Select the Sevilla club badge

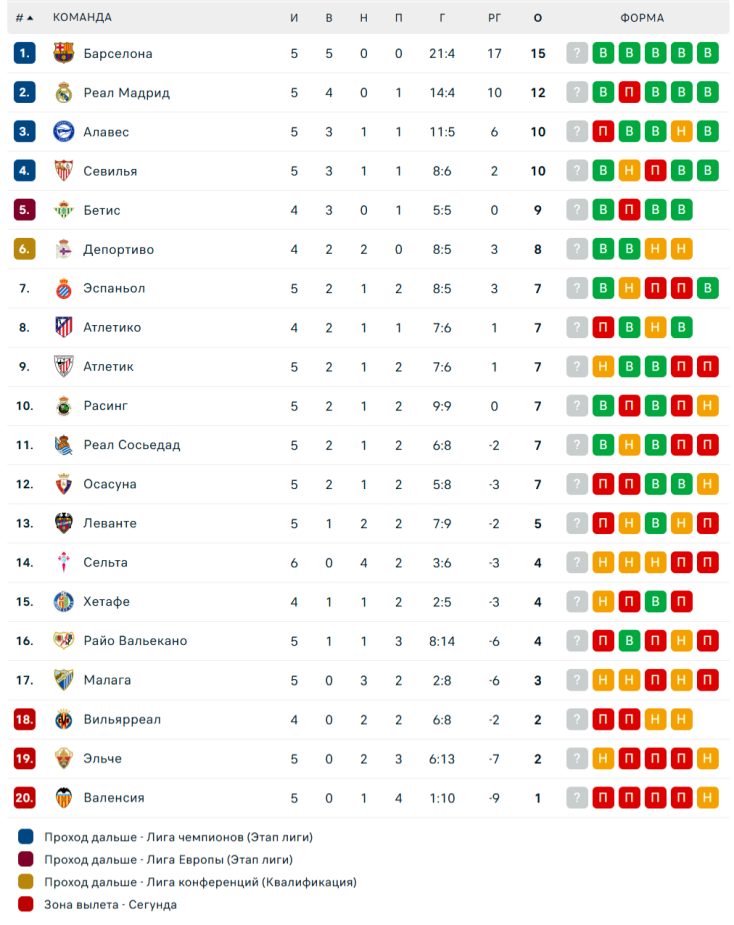tap(64, 170)
